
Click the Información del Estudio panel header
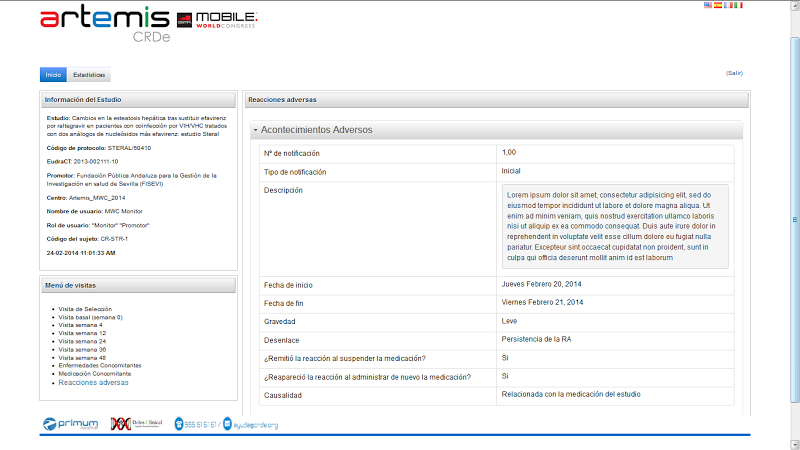click(138, 99)
